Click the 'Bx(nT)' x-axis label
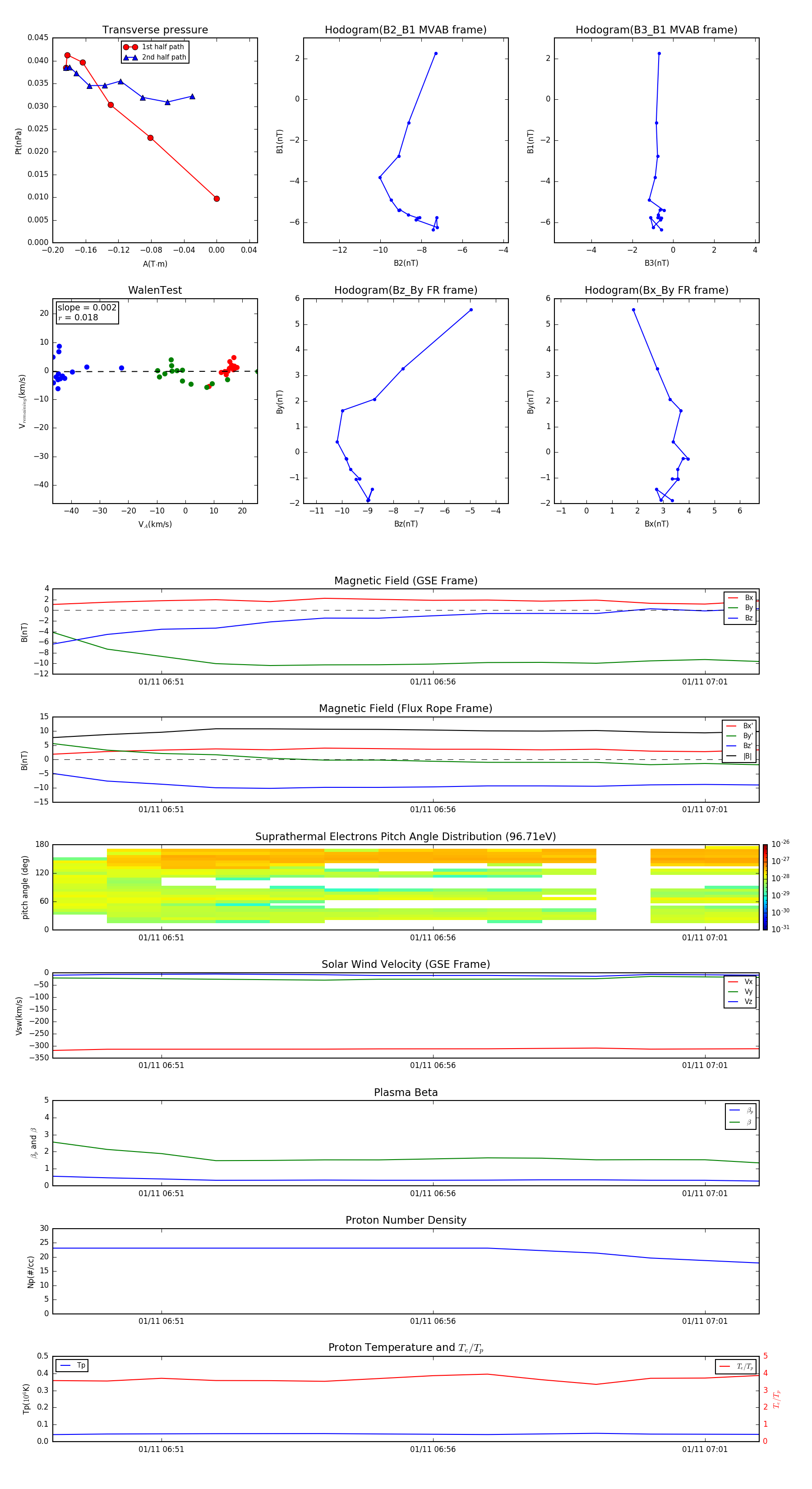Screen dimensions: 812x1489 (x=656, y=524)
